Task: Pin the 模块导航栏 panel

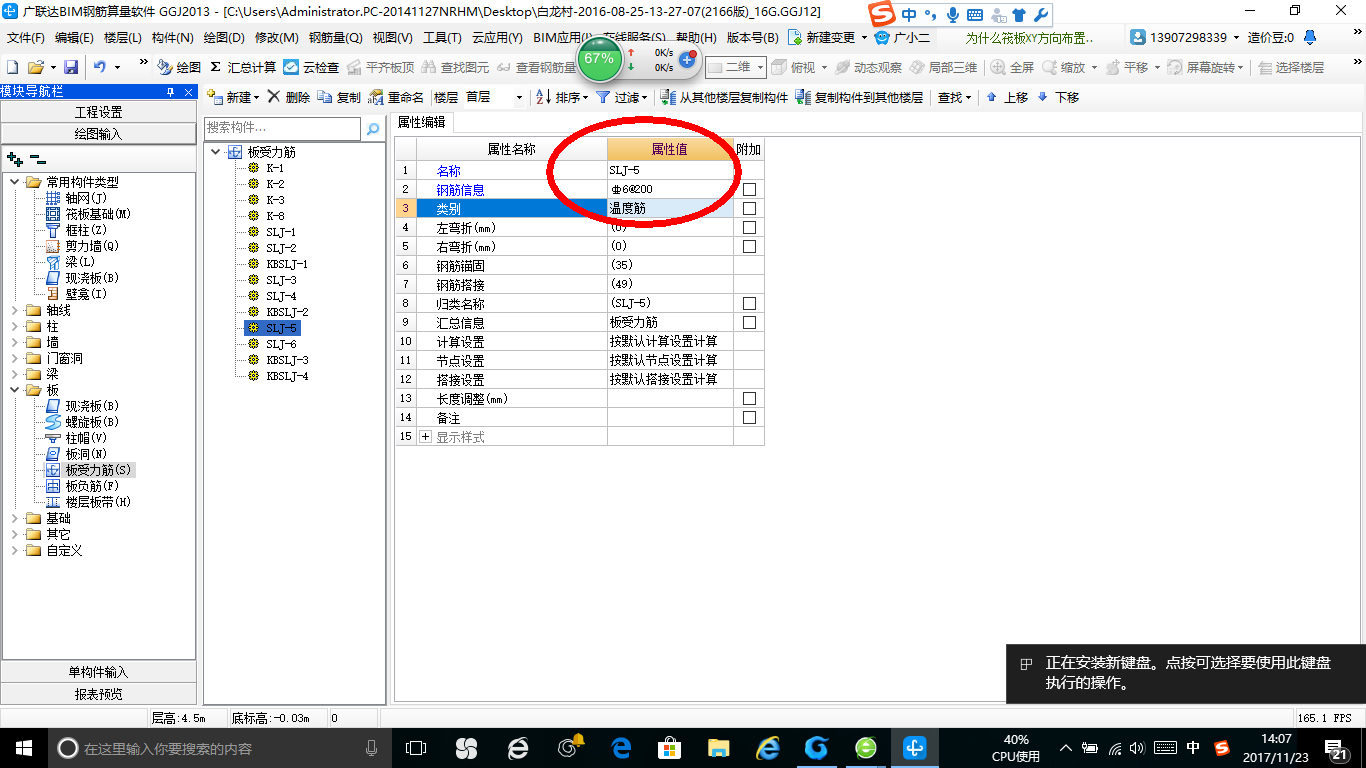Action: tap(170, 91)
